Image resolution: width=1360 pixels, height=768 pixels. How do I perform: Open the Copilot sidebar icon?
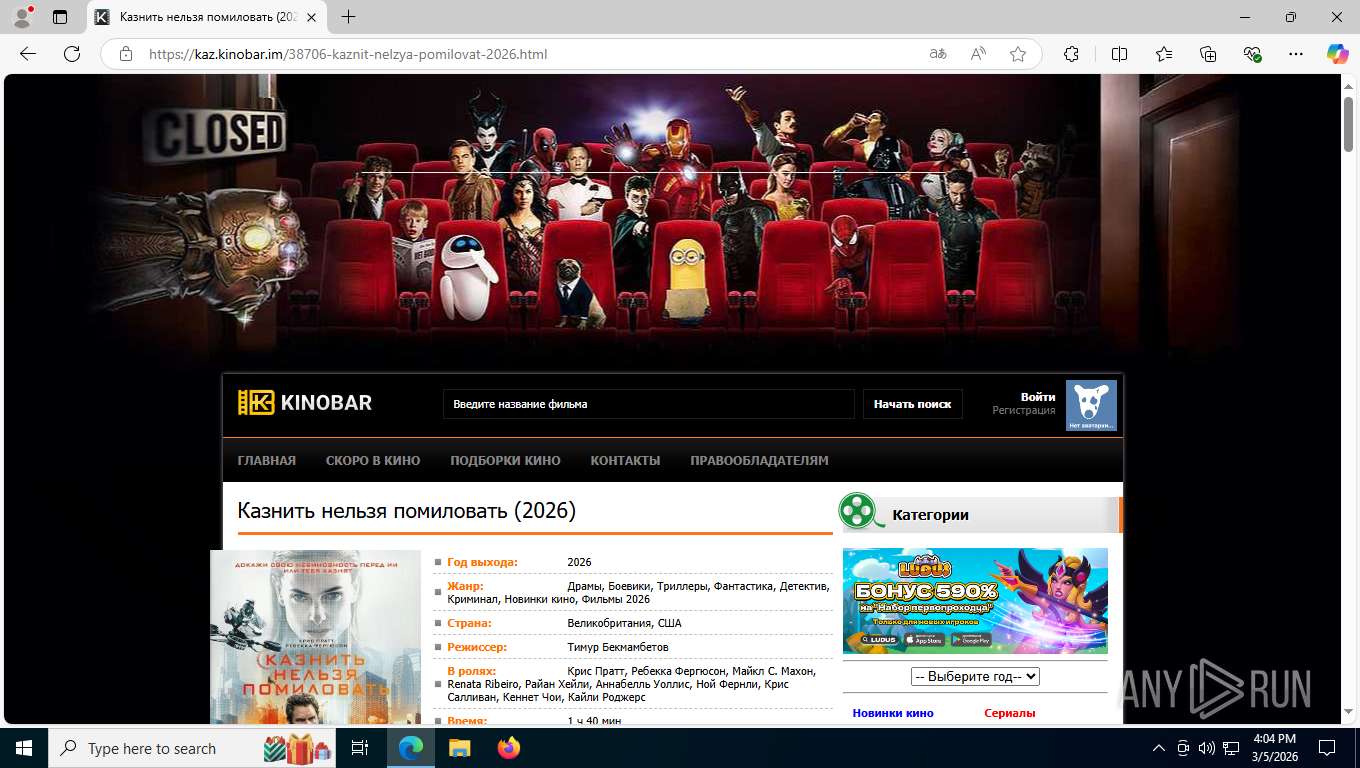[1337, 54]
